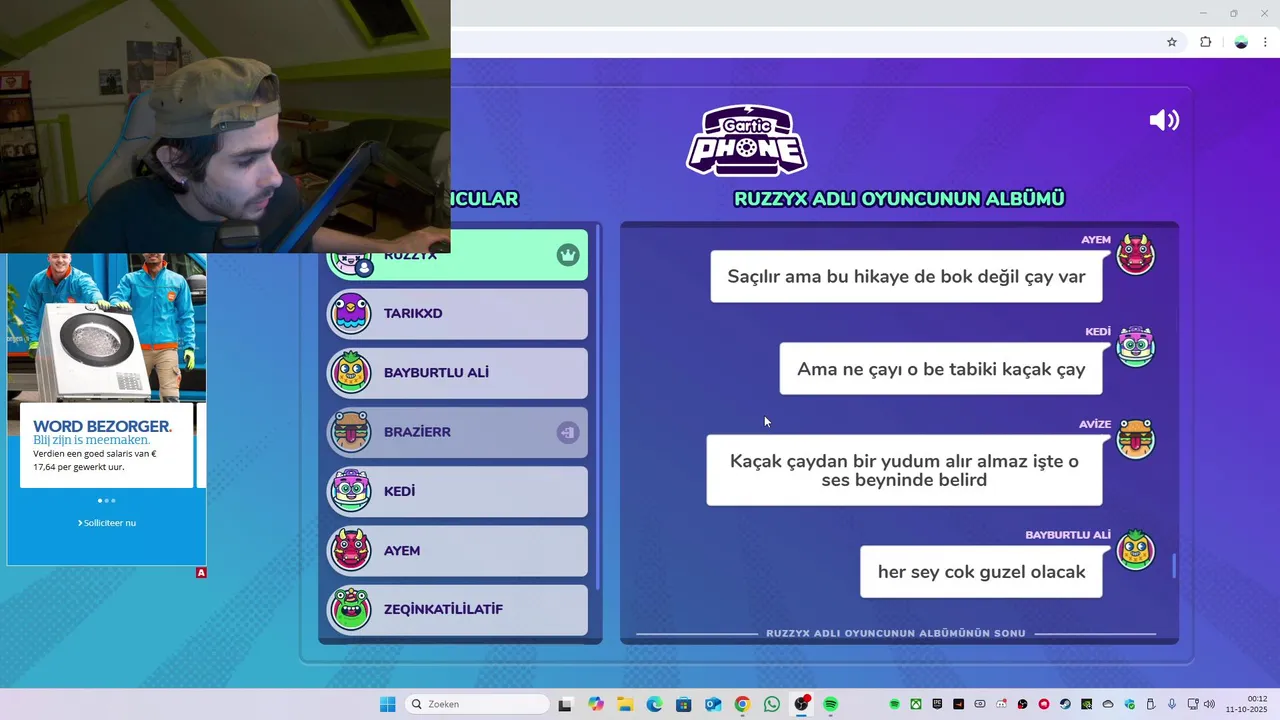Open Copilot from the taskbar
Viewport: 1280px width, 720px height.
596,704
